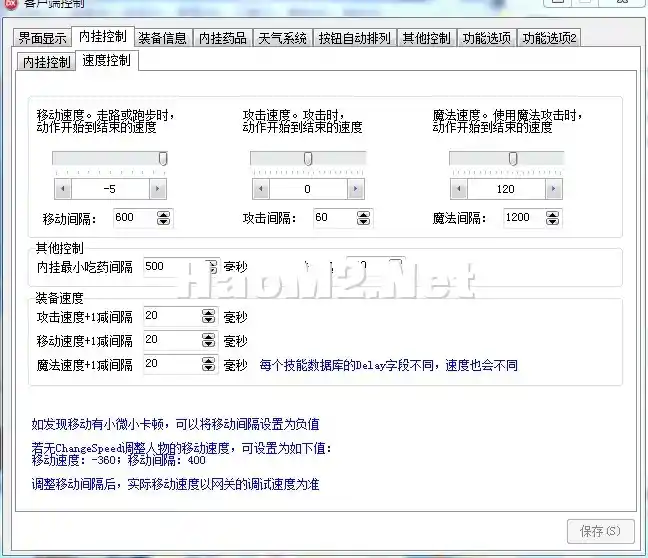Click the 攻击间隔 spinner arrows
Viewport: 648px width, 558px height.
pyautogui.click(x=363, y=218)
